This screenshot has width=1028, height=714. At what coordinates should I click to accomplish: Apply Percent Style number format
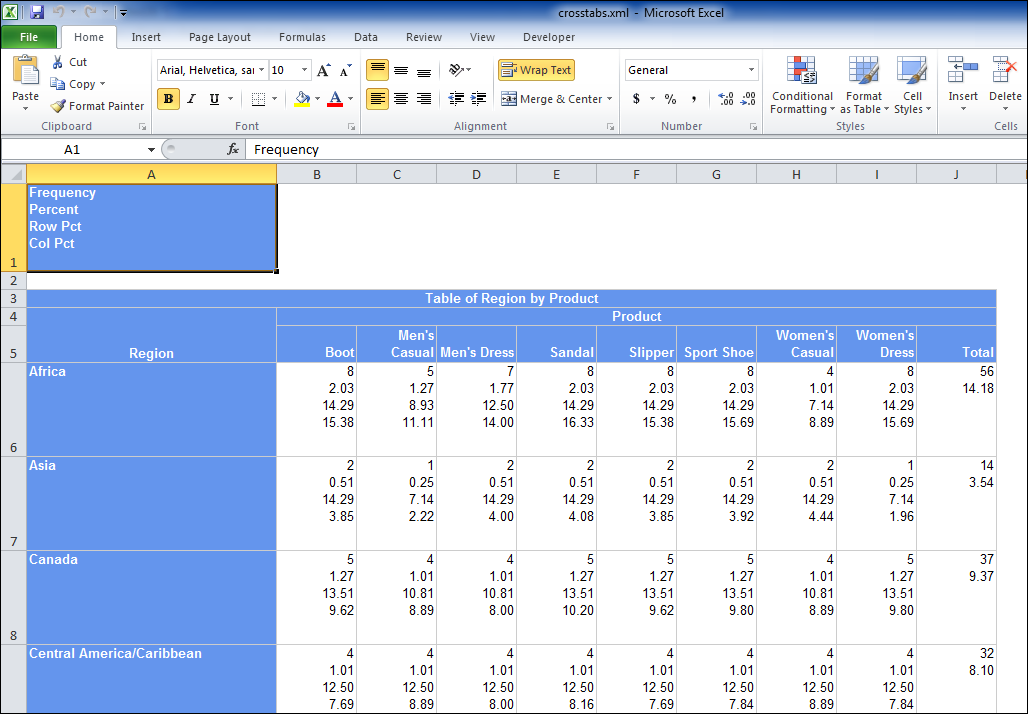click(670, 99)
